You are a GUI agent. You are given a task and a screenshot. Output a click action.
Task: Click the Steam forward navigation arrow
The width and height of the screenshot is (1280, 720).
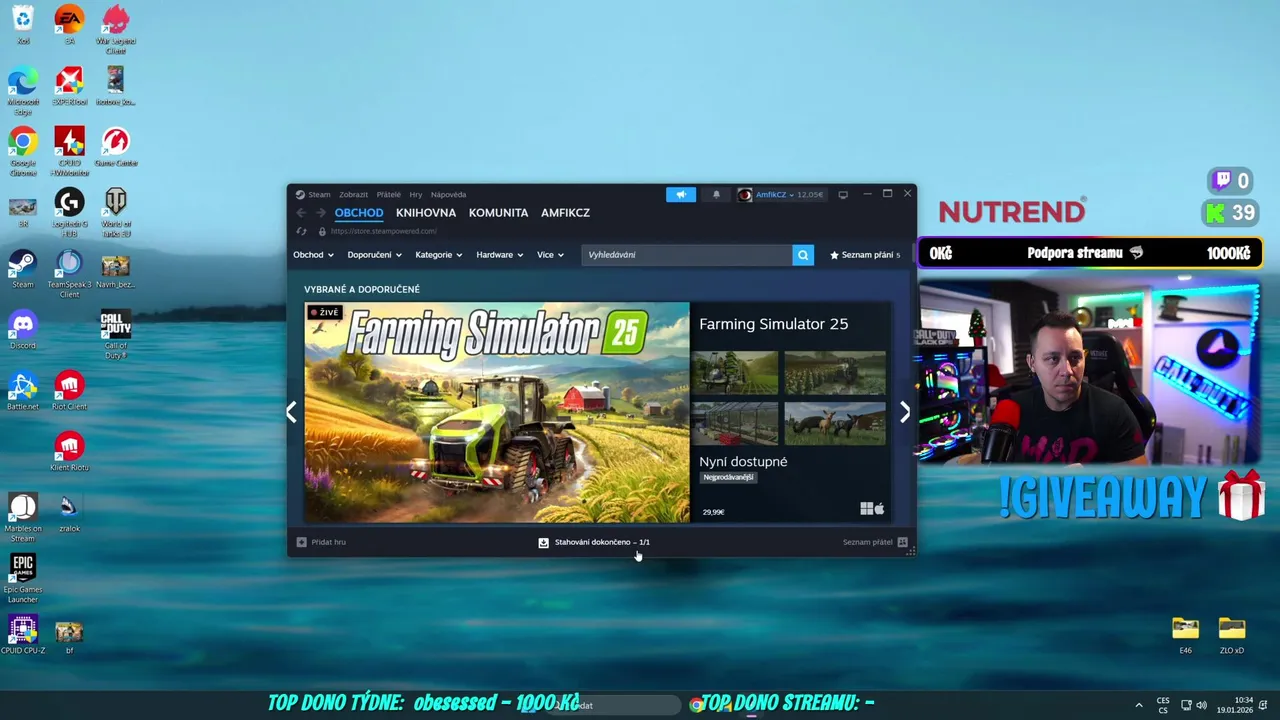(321, 213)
